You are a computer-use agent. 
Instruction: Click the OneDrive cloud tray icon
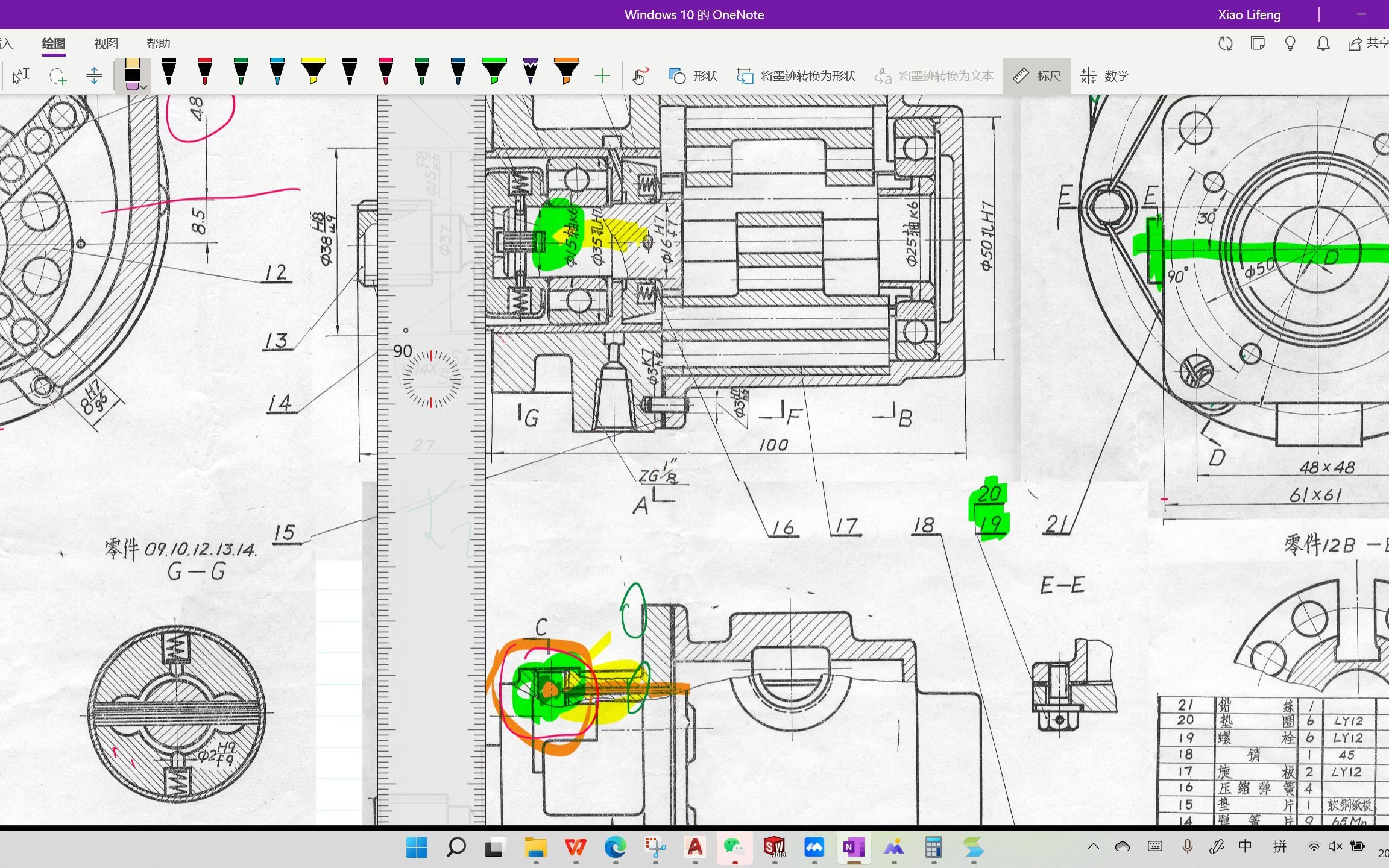pyautogui.click(x=1123, y=846)
